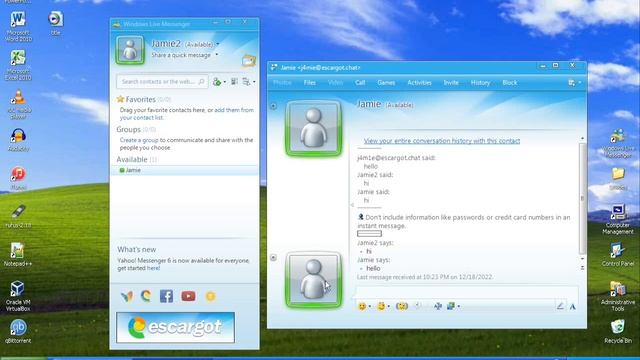The image size is (640, 360).
Task: Open Audacity desktop shortcut
Action: [x=18, y=140]
